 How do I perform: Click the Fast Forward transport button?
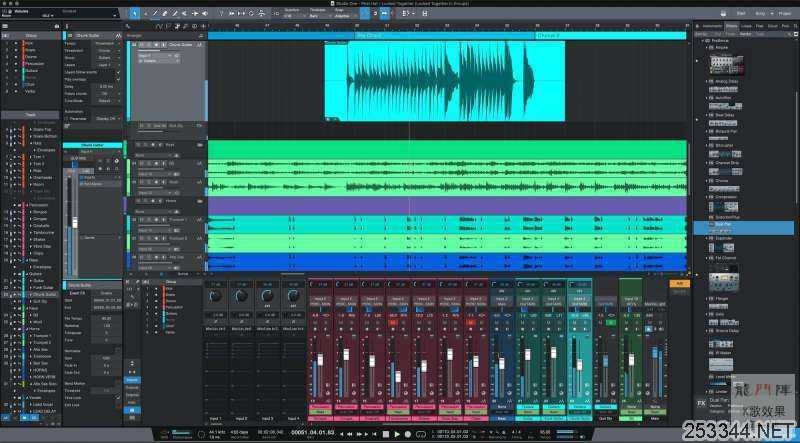pyautogui.click(x=359, y=434)
